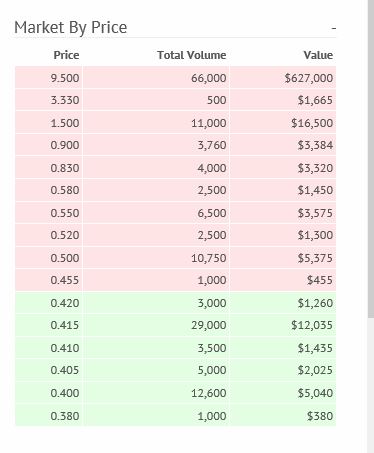Sort by the Total Volume header
Viewport: 374px width, 453px height.
pos(192,55)
